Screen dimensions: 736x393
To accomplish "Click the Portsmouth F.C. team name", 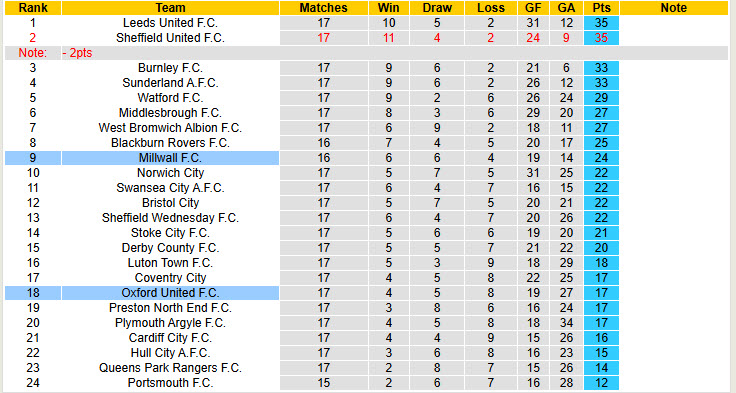I will click(x=170, y=383).
